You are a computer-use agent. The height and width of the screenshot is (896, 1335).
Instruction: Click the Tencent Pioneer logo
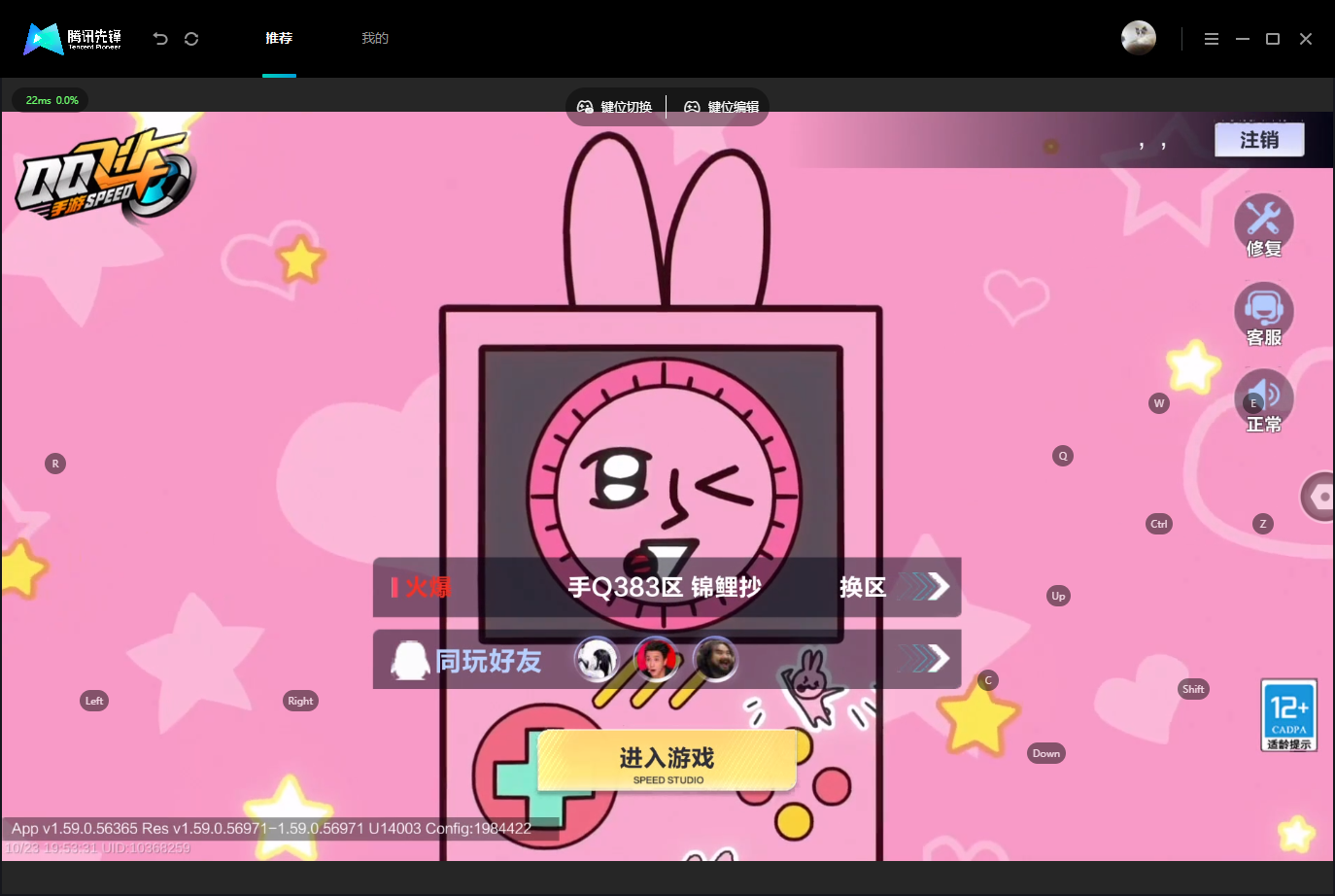(73, 39)
